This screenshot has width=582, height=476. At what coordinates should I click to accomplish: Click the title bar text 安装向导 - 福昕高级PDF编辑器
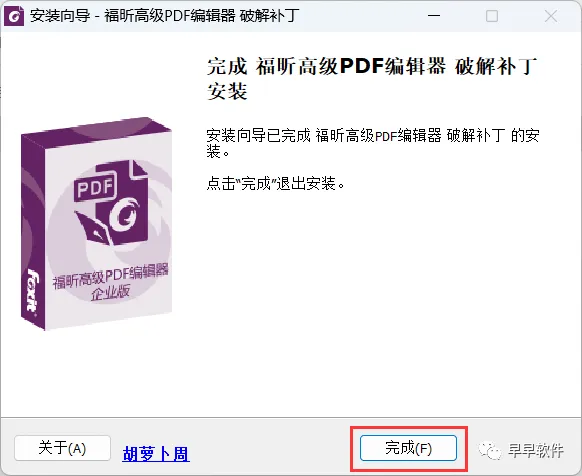[x=164, y=16]
